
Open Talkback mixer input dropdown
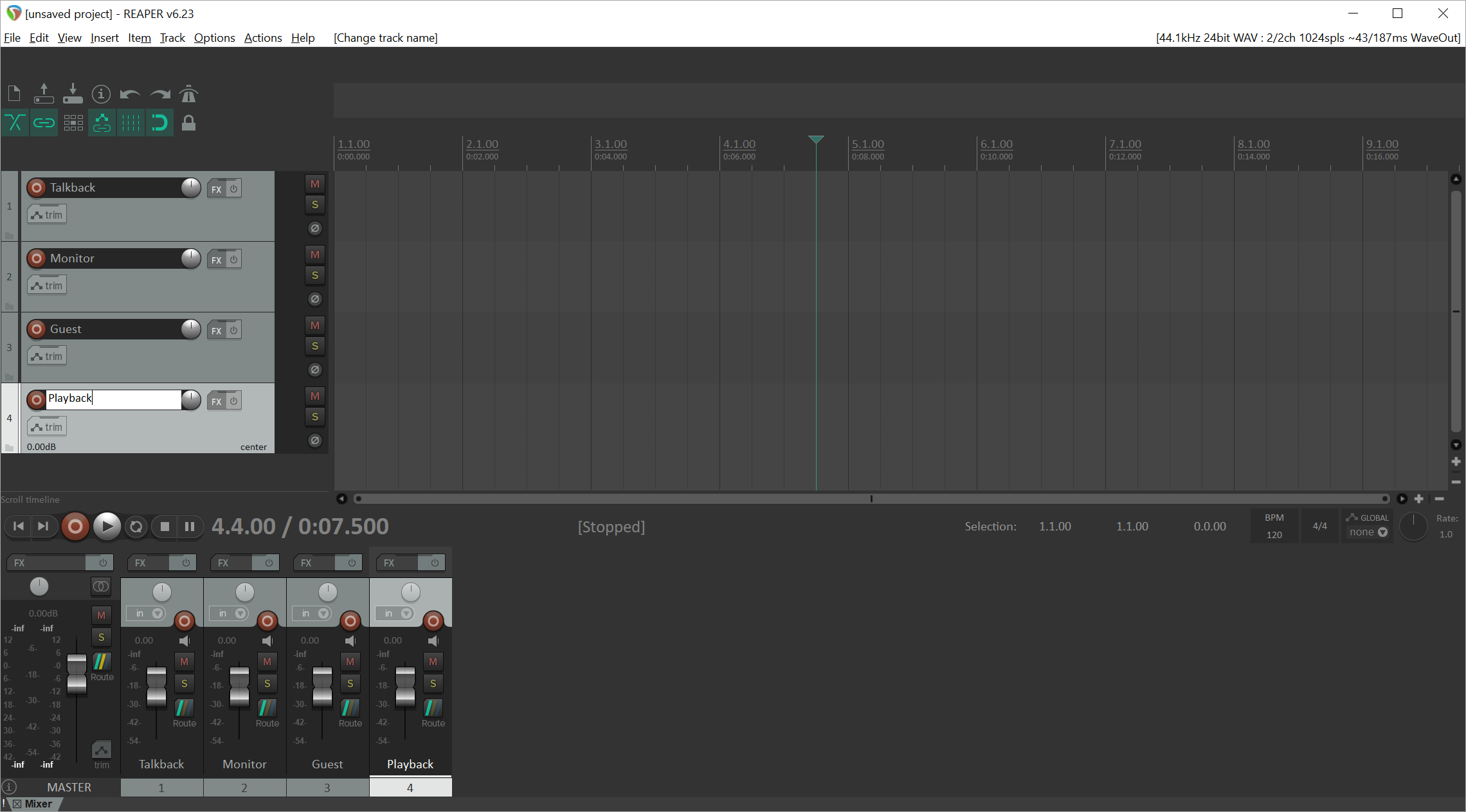pos(147,613)
